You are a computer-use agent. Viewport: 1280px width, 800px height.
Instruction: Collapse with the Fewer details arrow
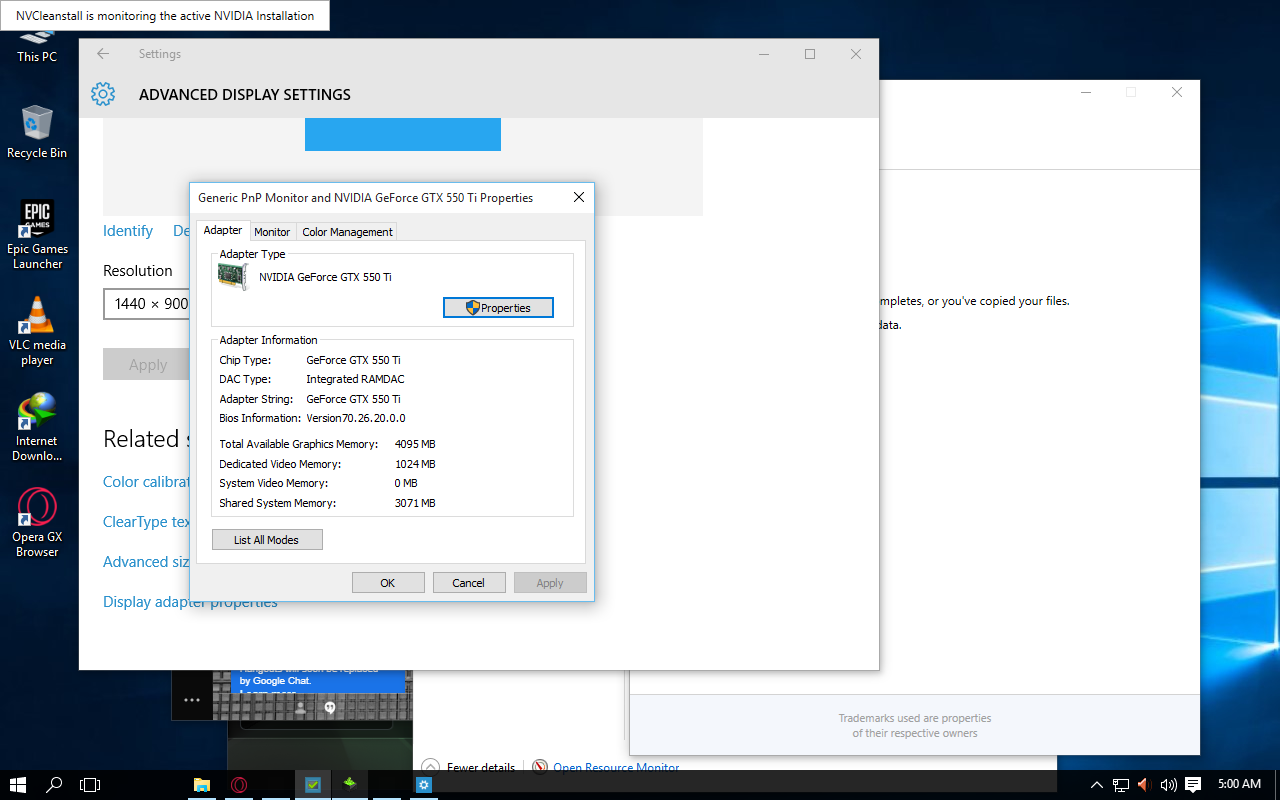pyautogui.click(x=431, y=768)
